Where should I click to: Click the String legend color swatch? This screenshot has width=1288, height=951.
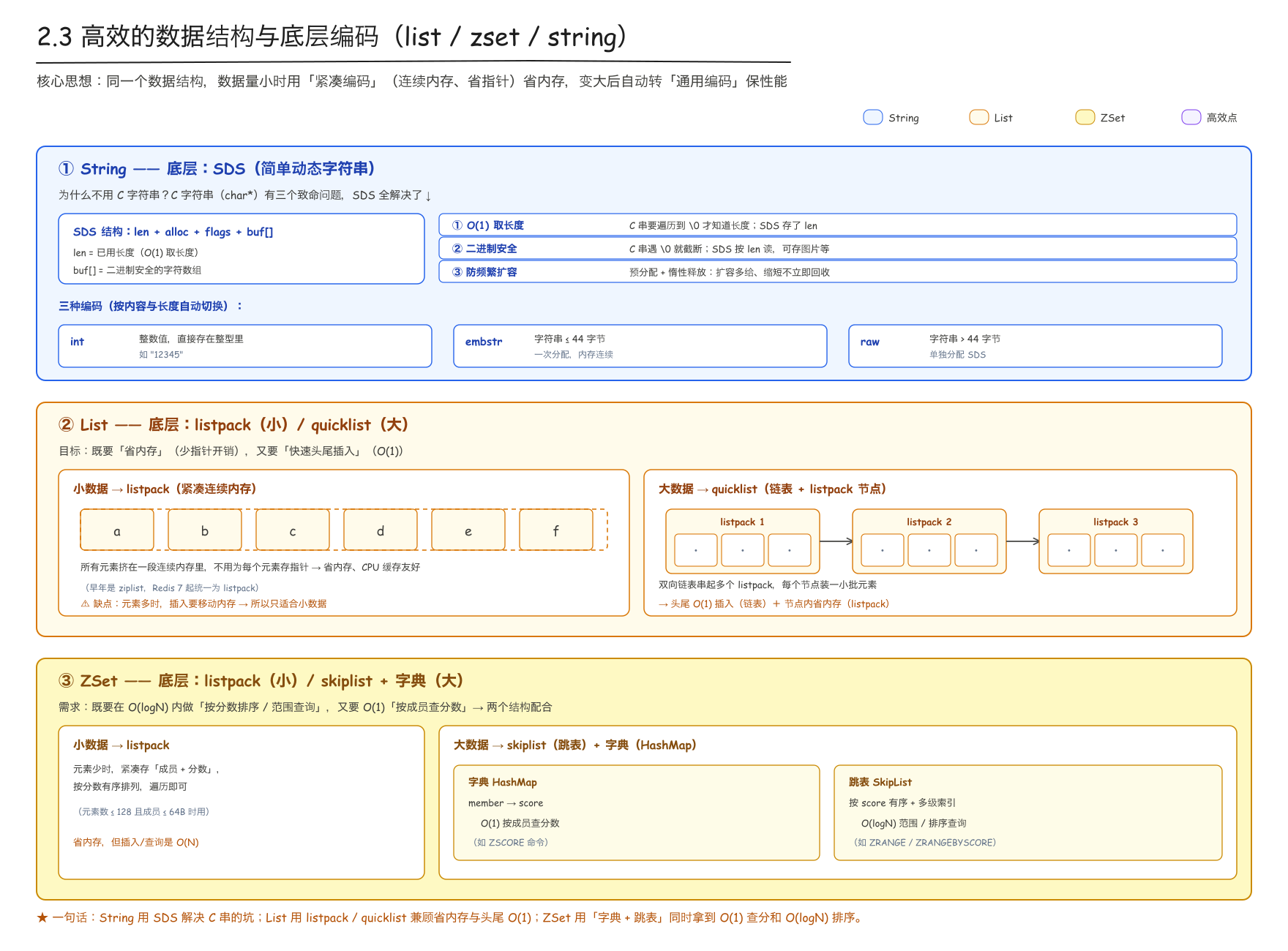[873, 117]
